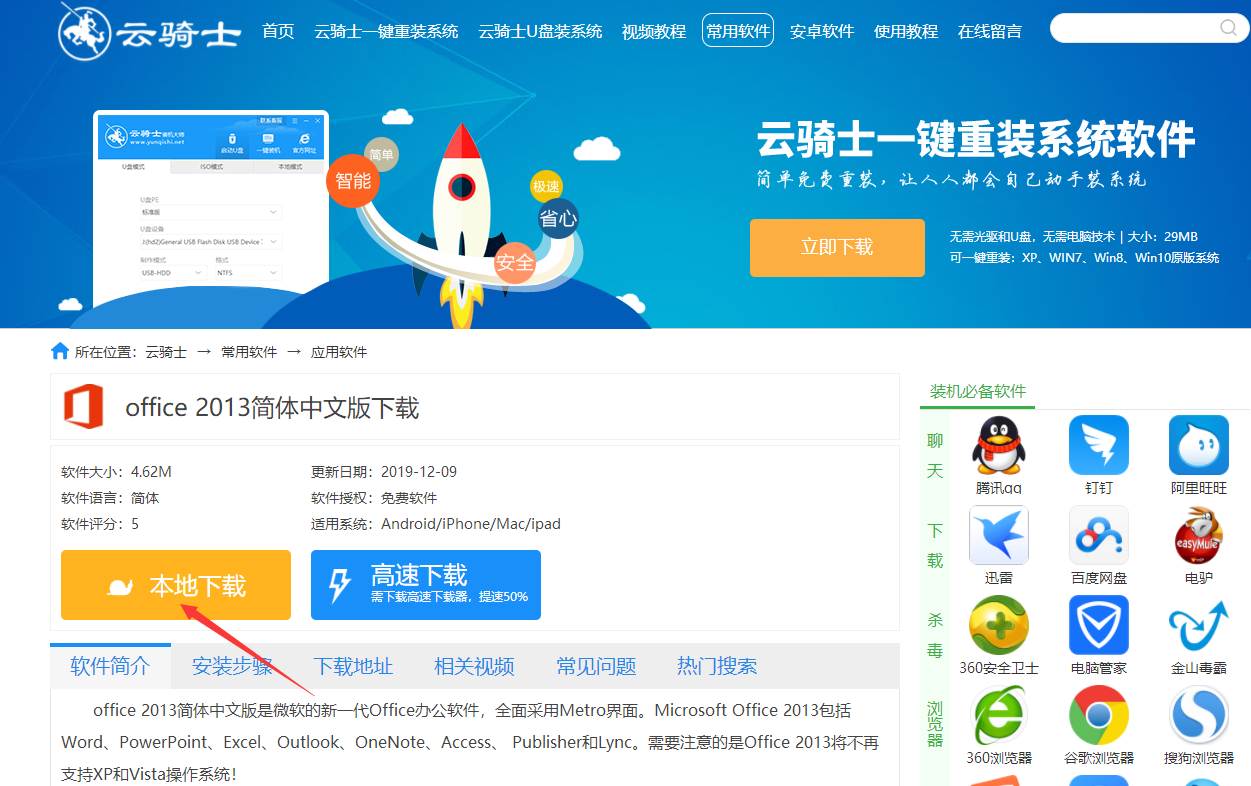Click the search magnifier icon
The image size is (1251, 786).
(x=1228, y=28)
